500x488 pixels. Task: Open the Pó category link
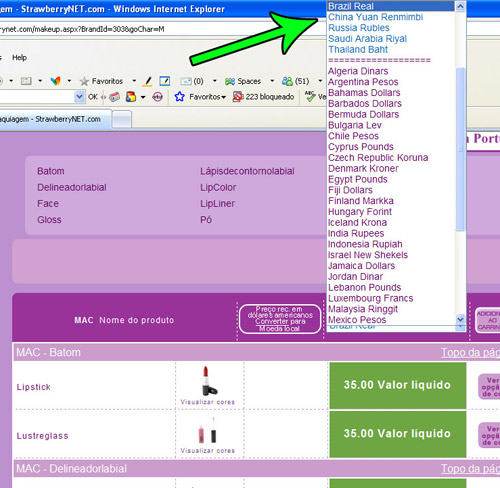point(206,220)
